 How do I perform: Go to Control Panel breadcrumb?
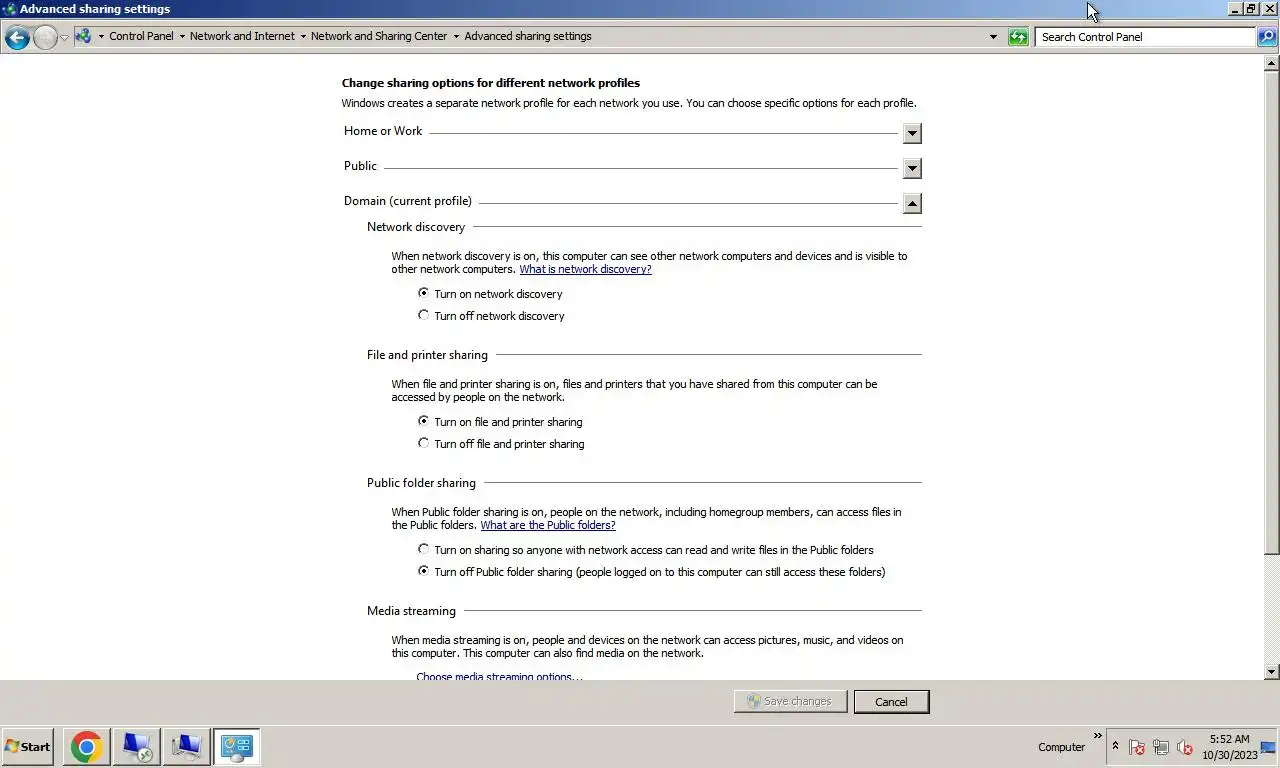coord(141,36)
